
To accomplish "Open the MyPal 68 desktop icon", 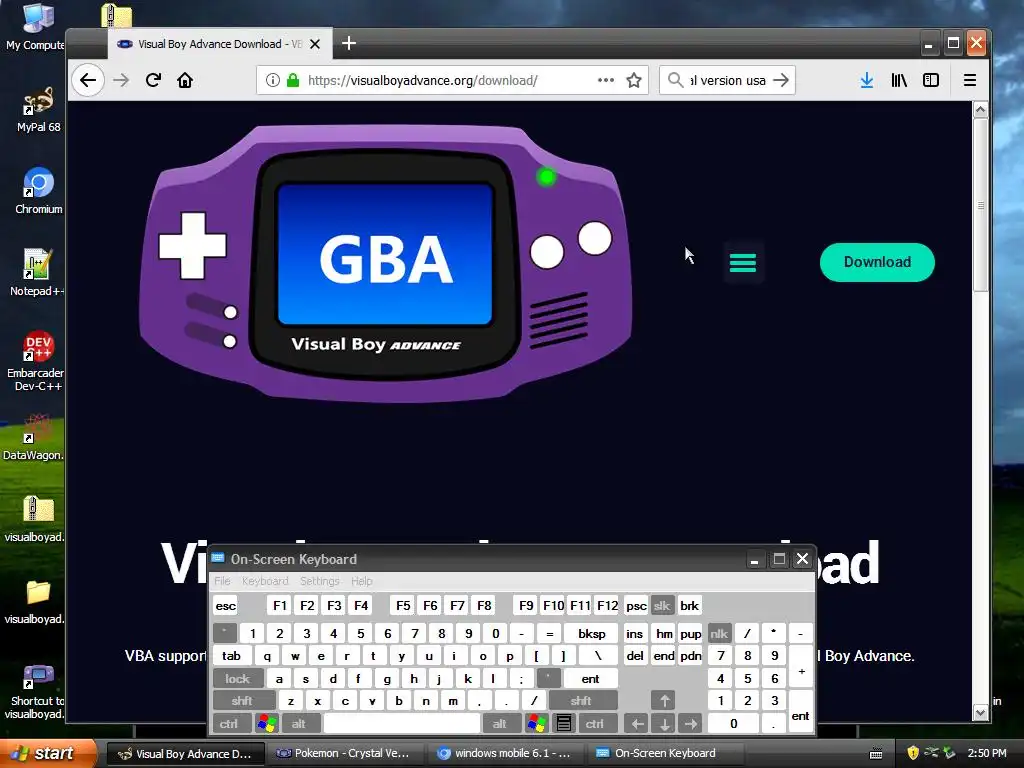I will tap(38, 110).
